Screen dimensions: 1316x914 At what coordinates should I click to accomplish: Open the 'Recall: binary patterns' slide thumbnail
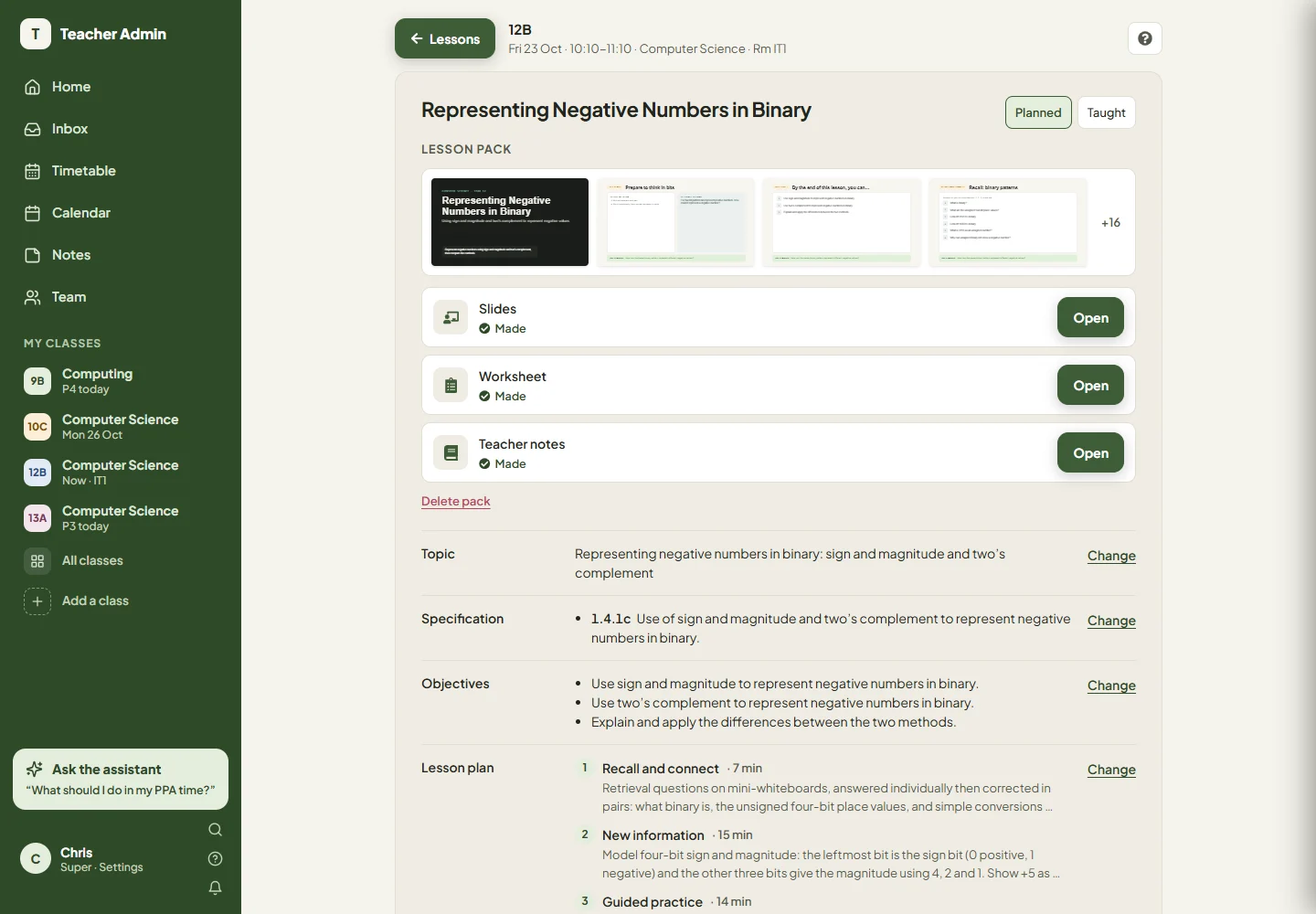(x=1008, y=222)
